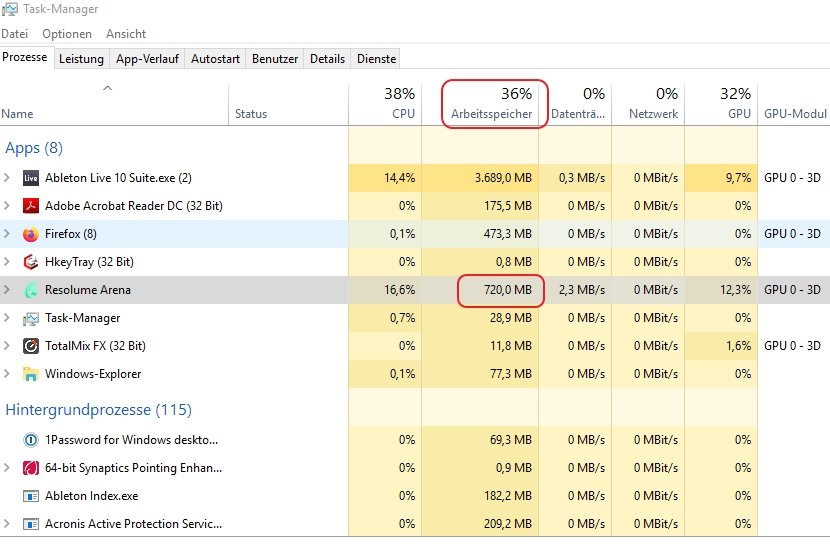The height and width of the screenshot is (549, 830).
Task: Expand the Ableton Live 10 Suite process group
Action: [x=8, y=178]
